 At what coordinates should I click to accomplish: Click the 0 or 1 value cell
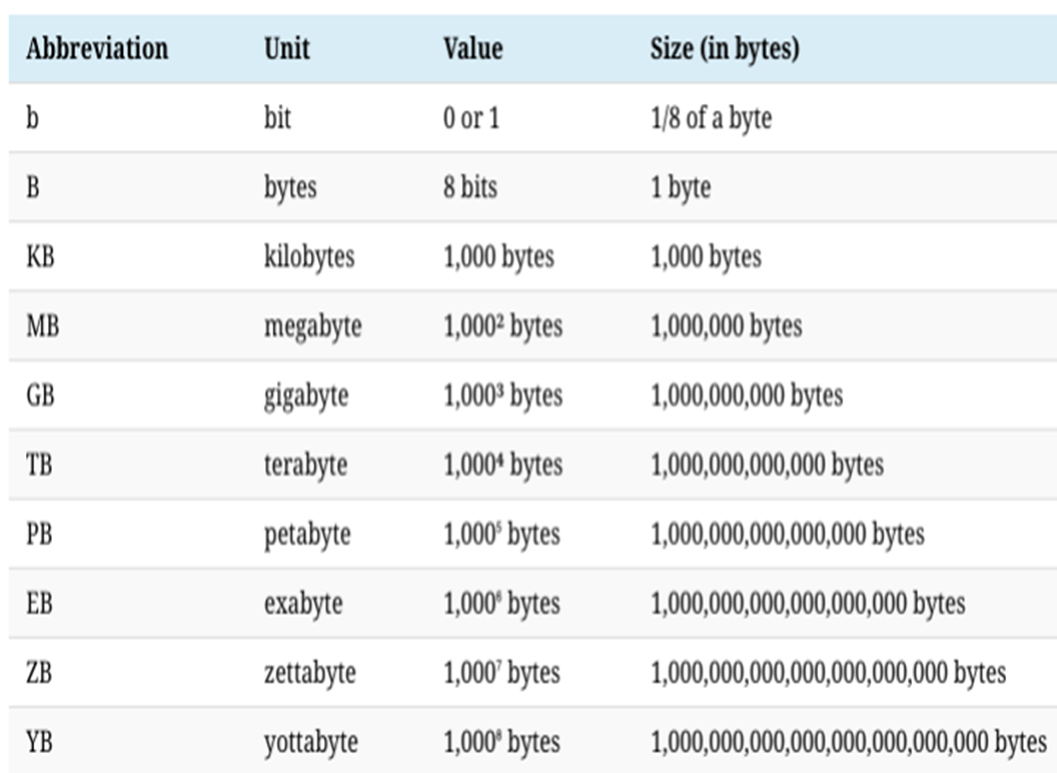pyautogui.click(x=471, y=118)
